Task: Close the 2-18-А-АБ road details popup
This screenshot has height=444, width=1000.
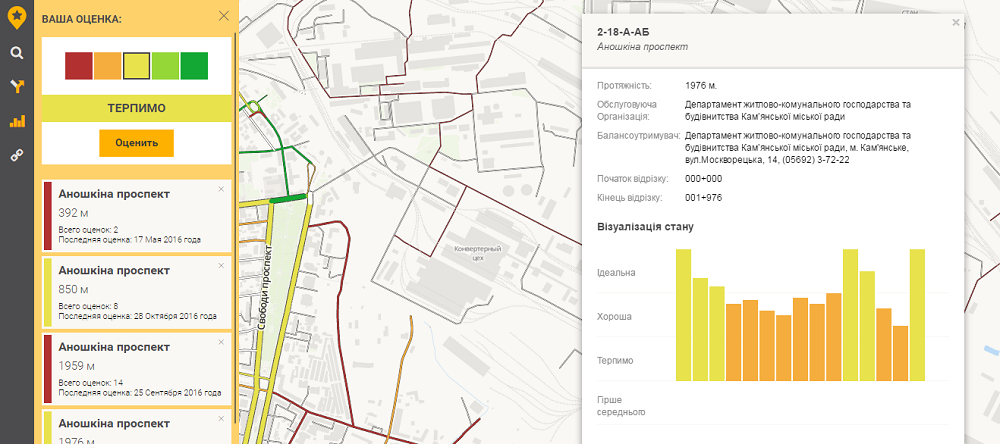Action: (x=955, y=22)
